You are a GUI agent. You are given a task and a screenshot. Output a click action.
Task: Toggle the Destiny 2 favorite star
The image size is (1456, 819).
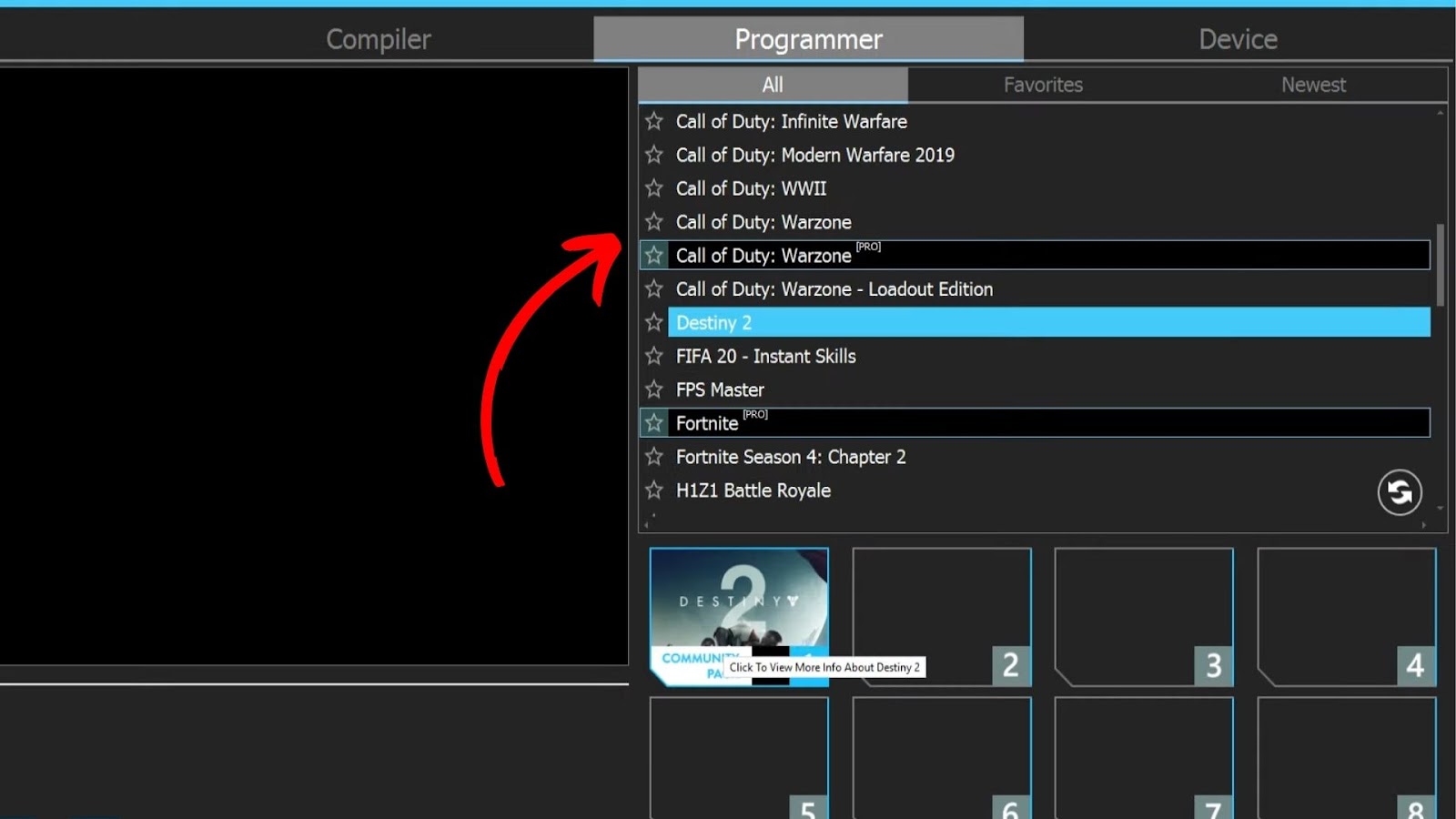pos(654,322)
